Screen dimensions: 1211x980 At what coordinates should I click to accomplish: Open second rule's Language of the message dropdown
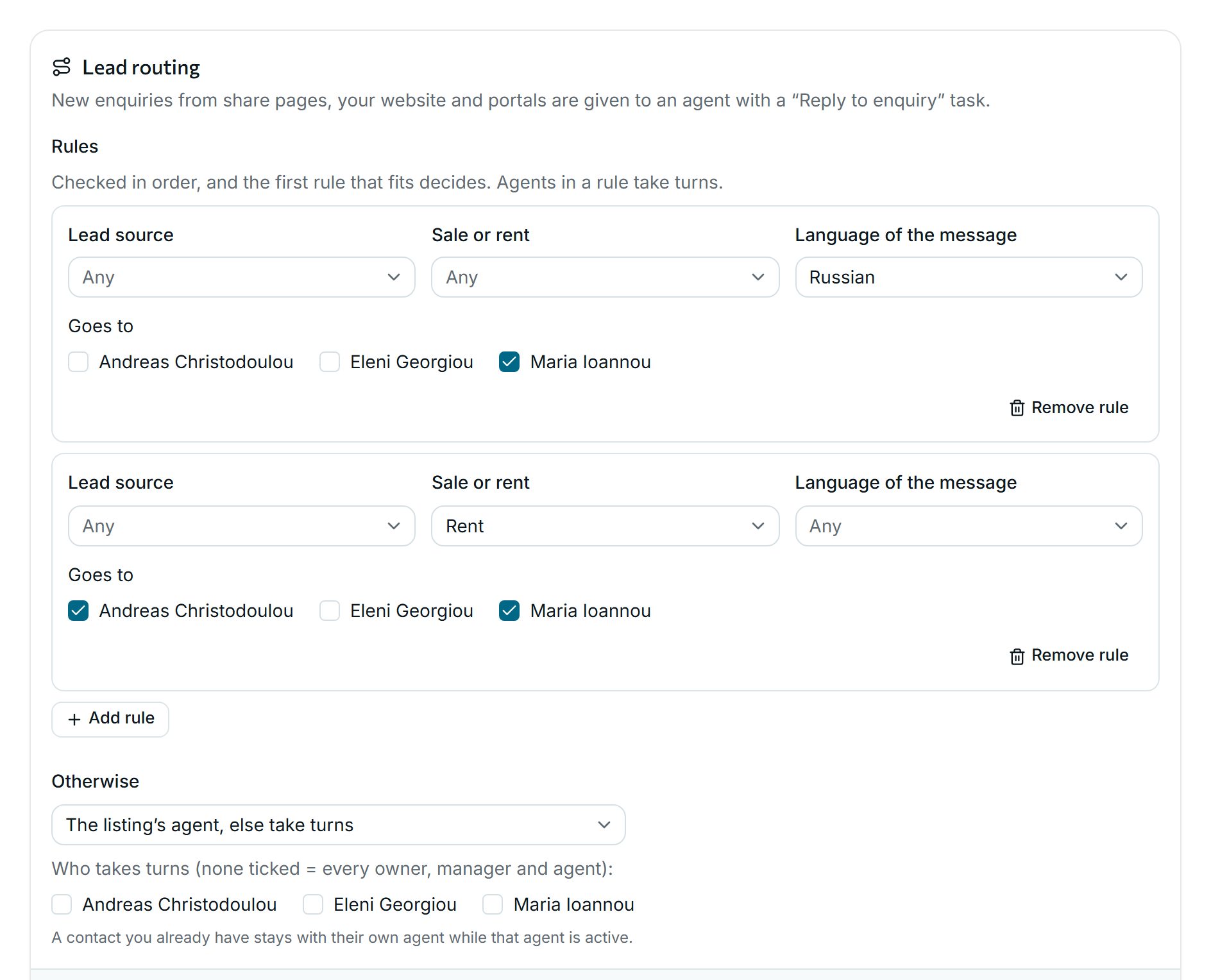tap(969, 526)
